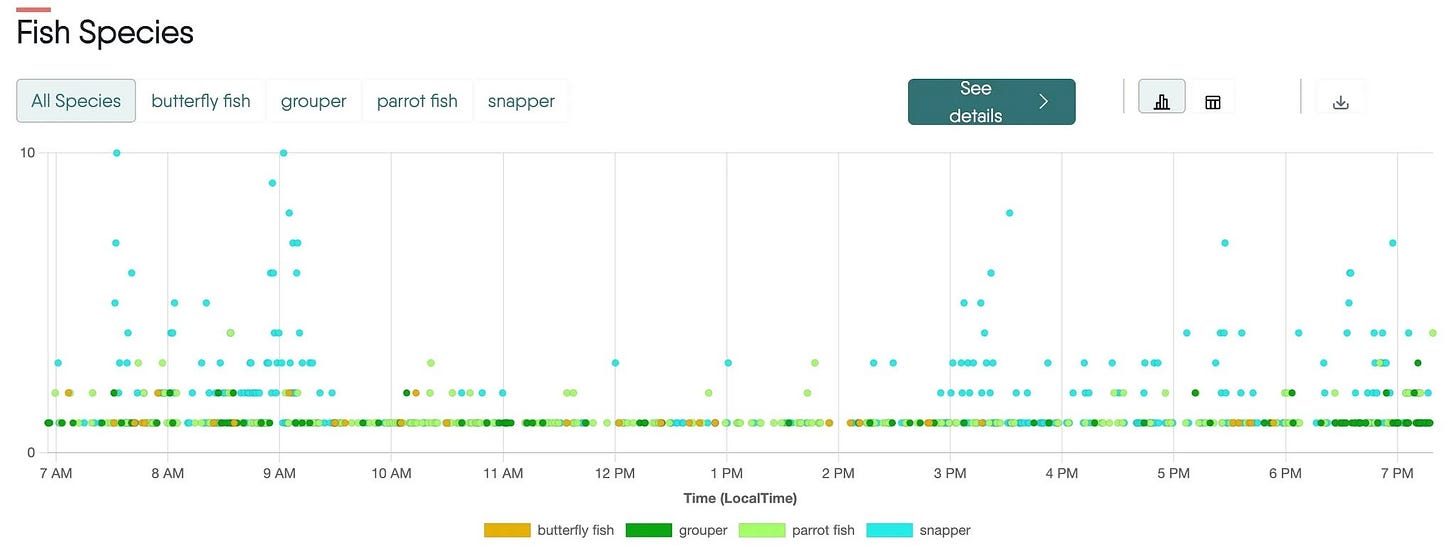Select the All Species tab
The height and width of the screenshot is (558, 1456).
76,101
